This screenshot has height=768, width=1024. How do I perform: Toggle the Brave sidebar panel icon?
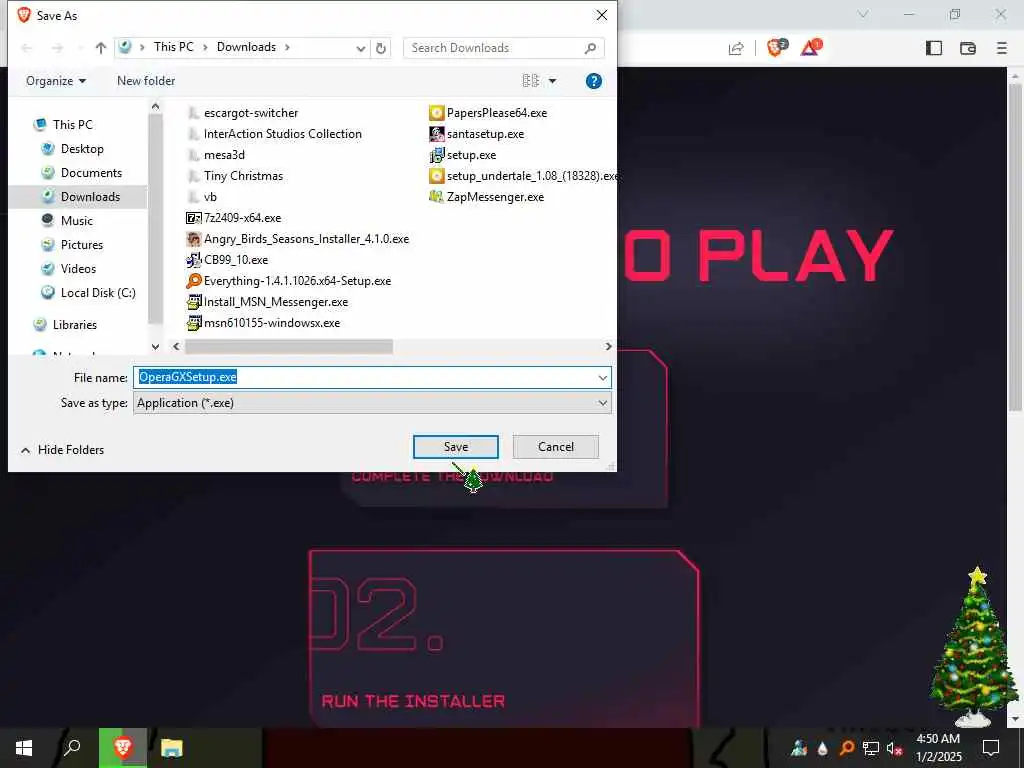click(x=934, y=48)
